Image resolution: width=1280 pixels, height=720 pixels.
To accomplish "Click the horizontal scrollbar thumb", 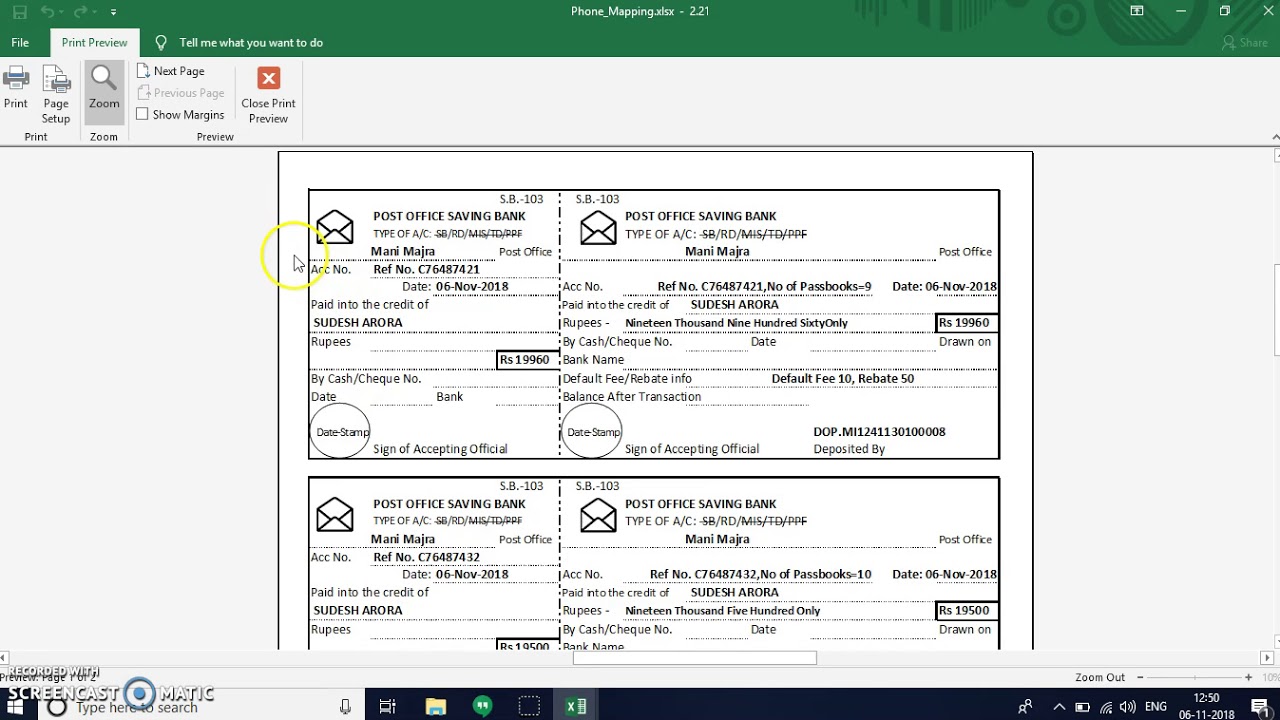I will [x=695, y=658].
